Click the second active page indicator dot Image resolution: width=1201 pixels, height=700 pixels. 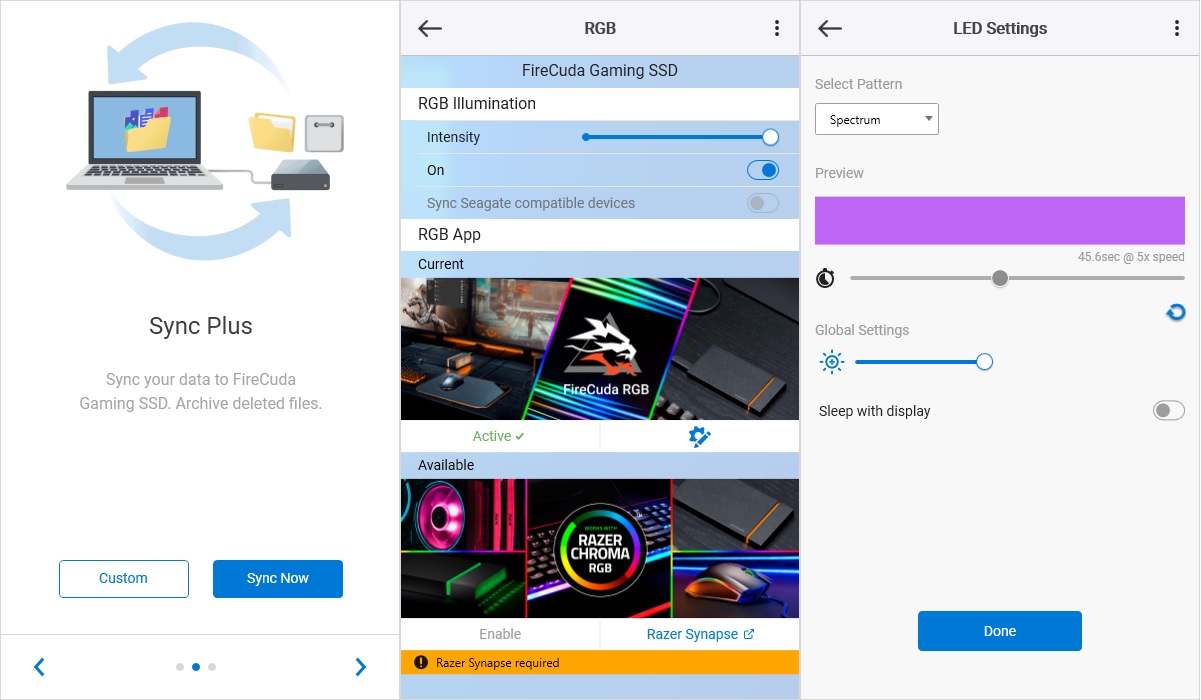click(196, 667)
